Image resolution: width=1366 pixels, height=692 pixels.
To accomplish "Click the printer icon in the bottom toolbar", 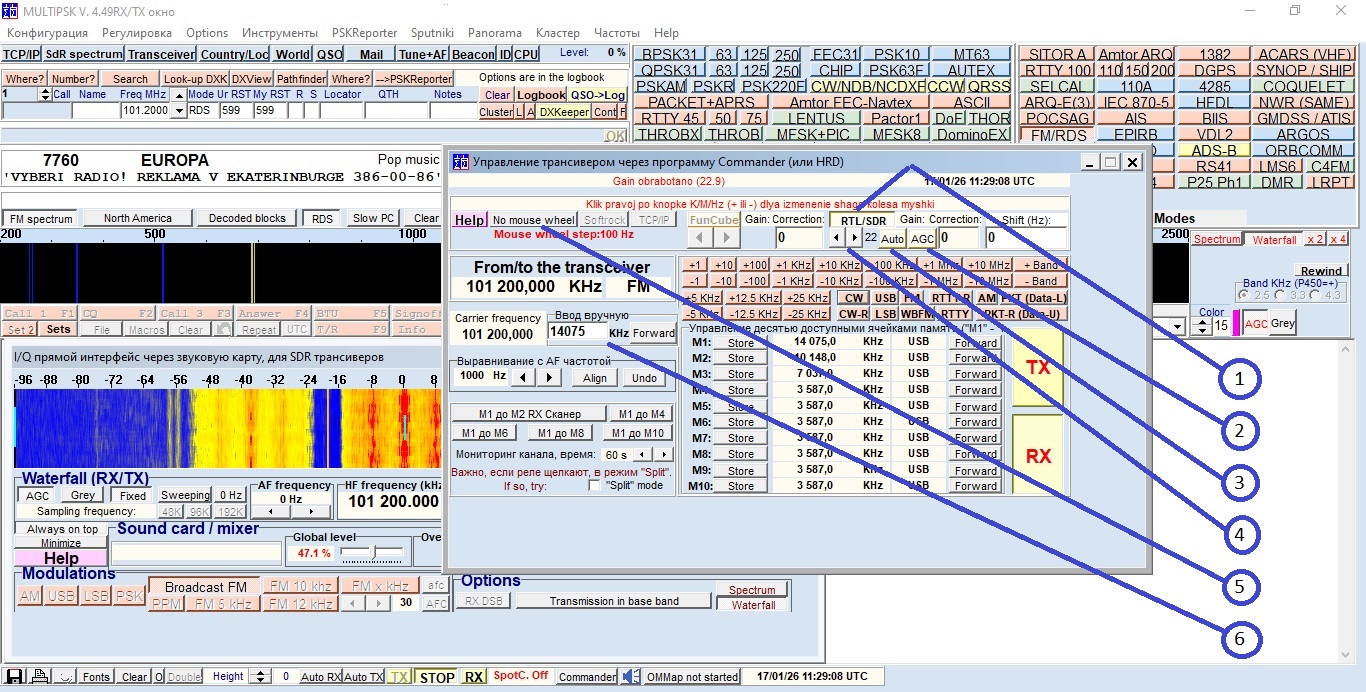I will click(38, 676).
